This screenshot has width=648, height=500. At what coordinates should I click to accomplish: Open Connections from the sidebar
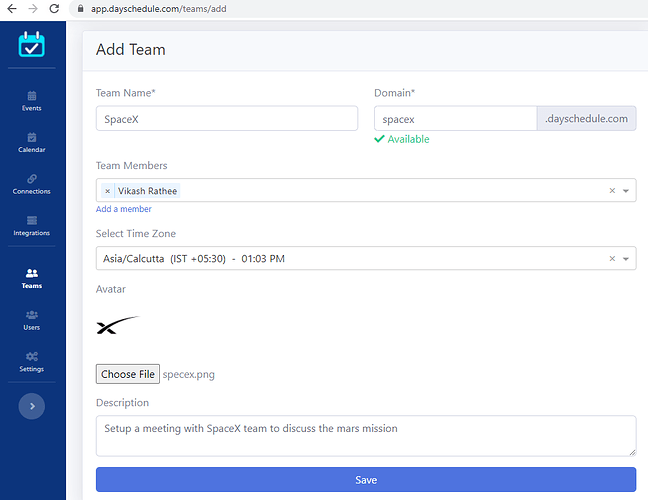32,184
